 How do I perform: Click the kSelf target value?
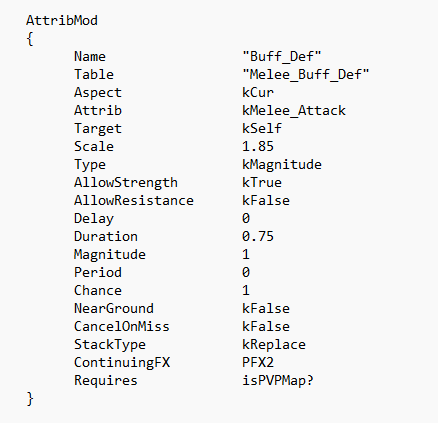(x=262, y=128)
